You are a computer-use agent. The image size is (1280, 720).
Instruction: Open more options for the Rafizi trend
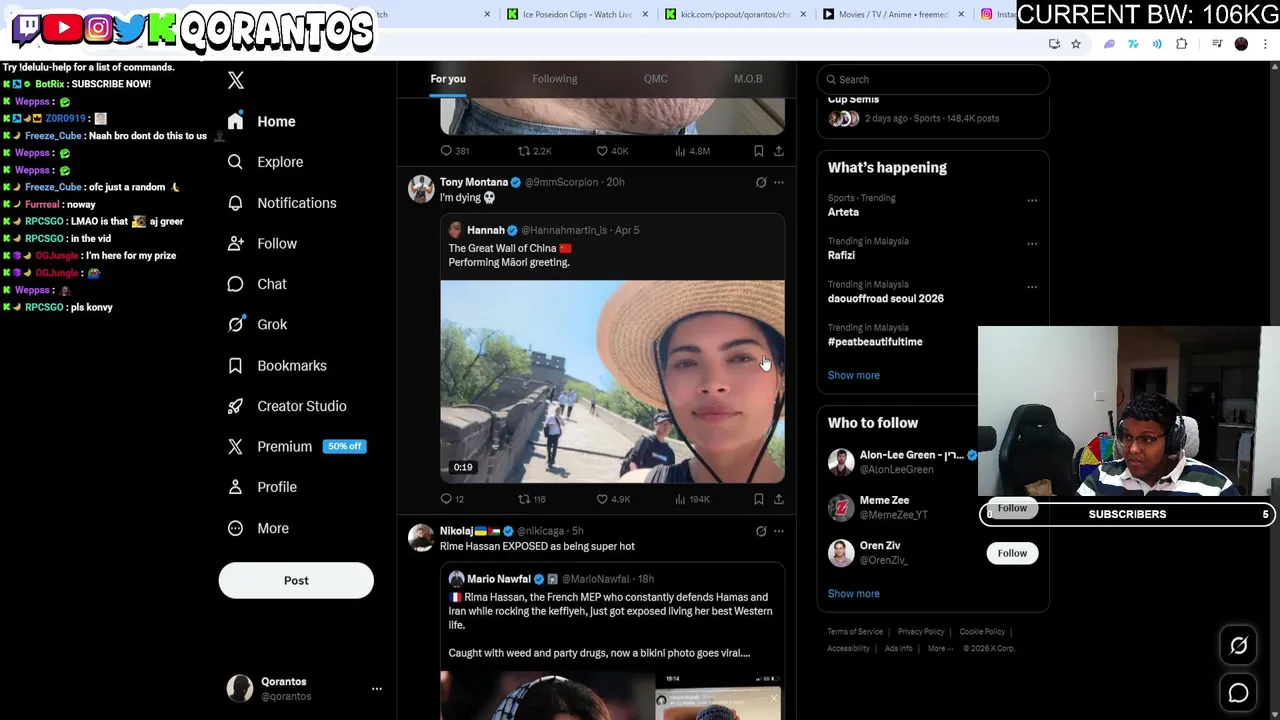(x=1032, y=243)
